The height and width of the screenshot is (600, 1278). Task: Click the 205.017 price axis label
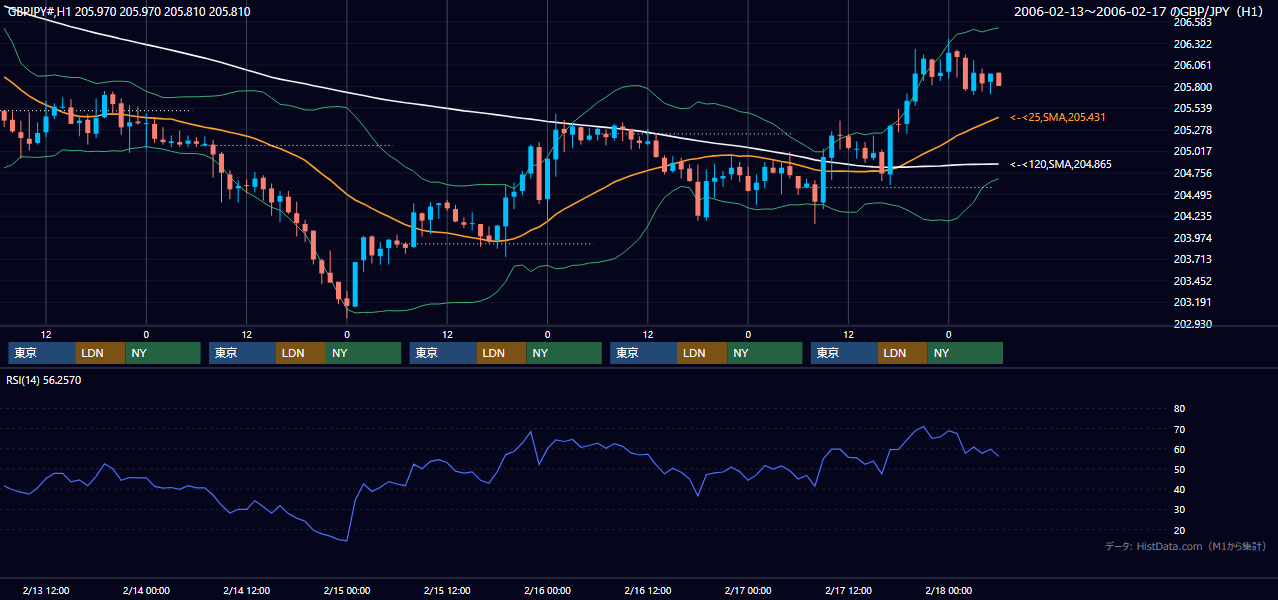[1192, 151]
